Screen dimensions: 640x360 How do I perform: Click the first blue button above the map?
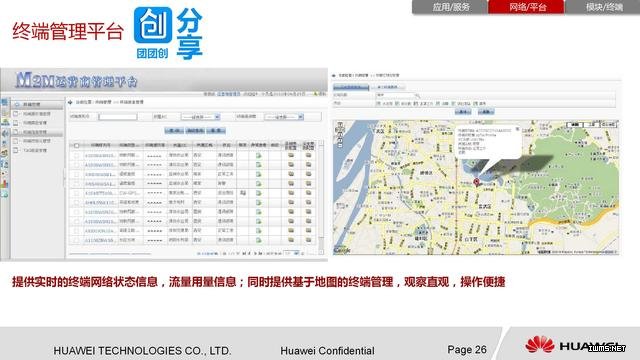463,111
